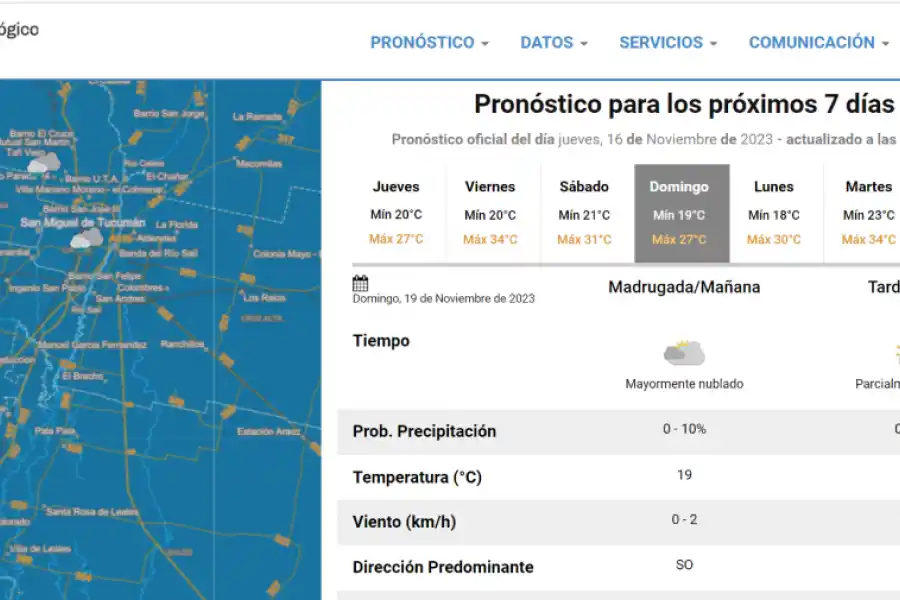Click the cloud icon over San Miguel de Tucumán
Viewport: 900px width, 600px height.
point(85,236)
